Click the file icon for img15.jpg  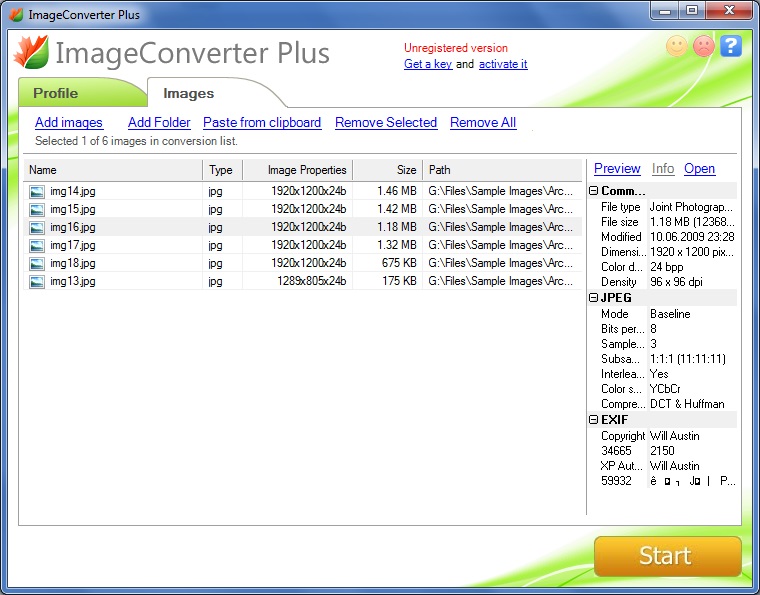coord(37,209)
